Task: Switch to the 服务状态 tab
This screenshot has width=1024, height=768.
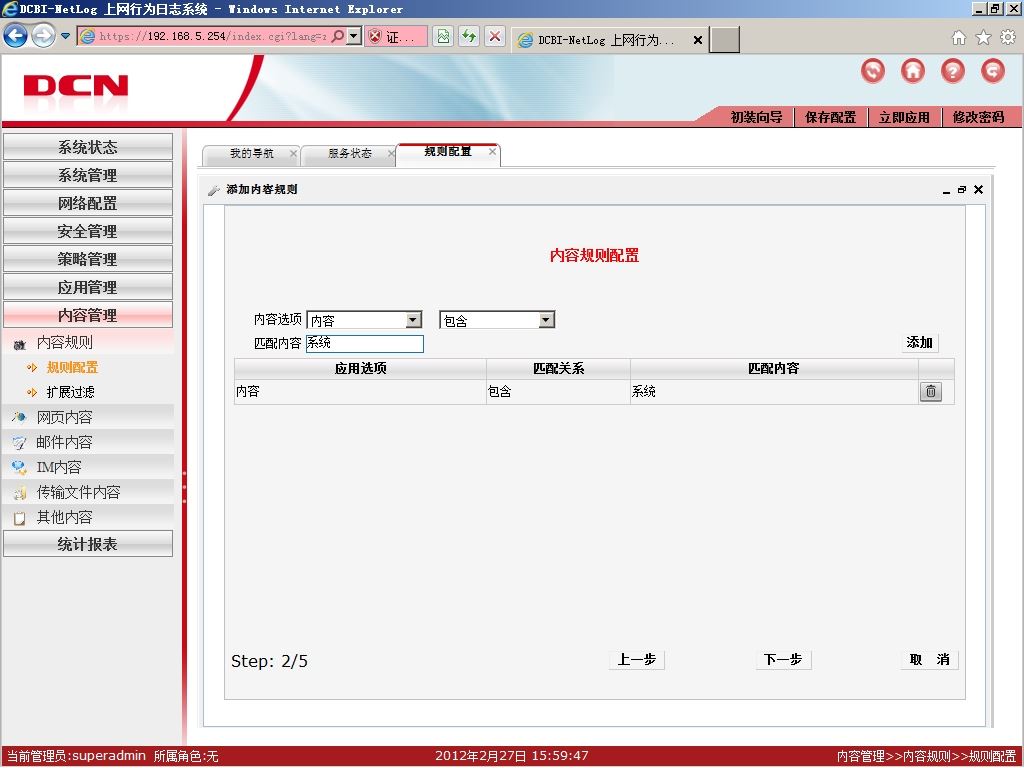Action: click(x=349, y=153)
